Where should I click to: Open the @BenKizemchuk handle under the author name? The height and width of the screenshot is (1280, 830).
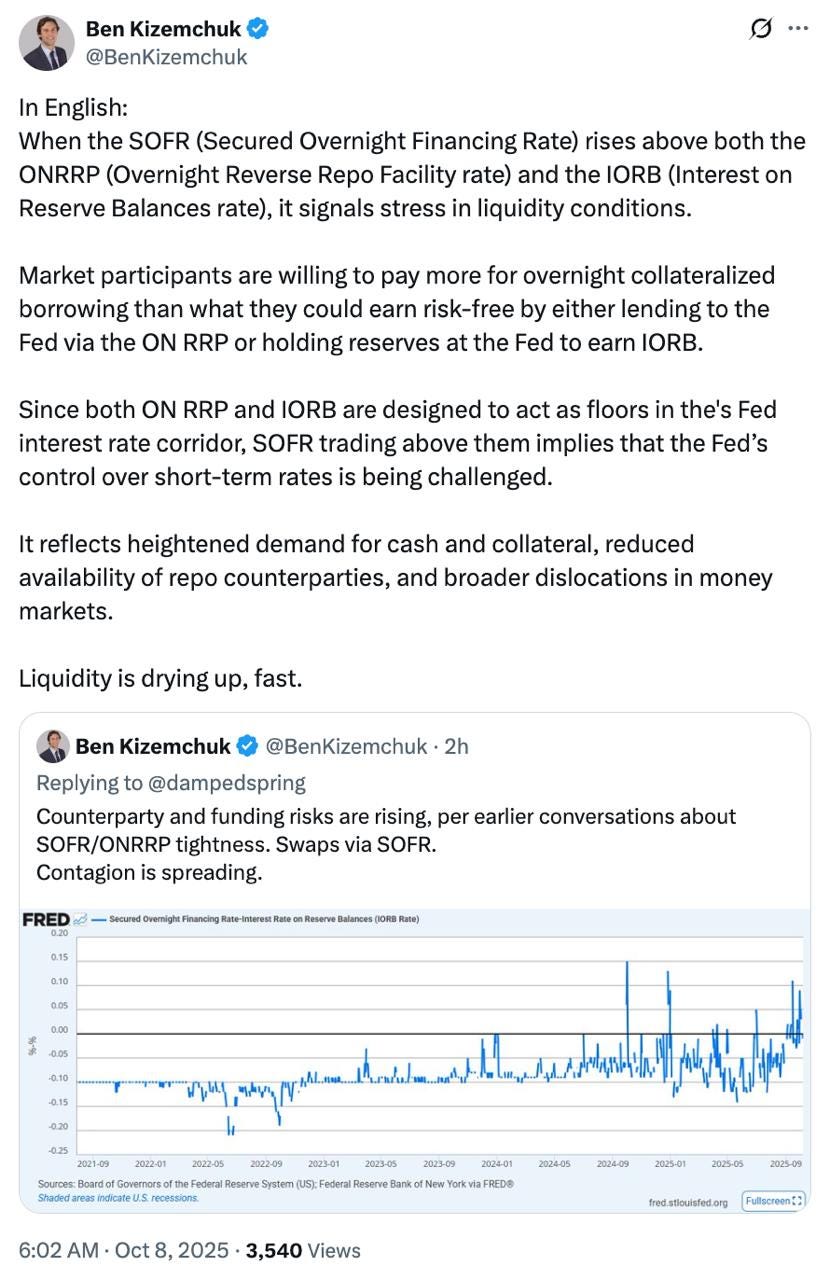click(167, 57)
